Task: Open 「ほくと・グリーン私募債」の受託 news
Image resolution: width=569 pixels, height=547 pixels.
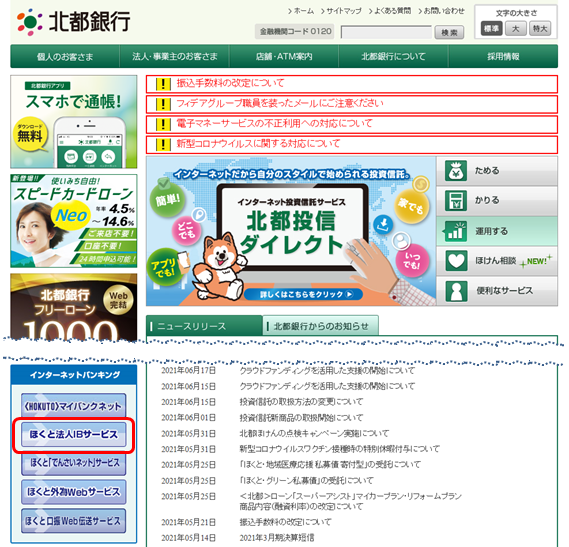Action: pyautogui.click(x=307, y=481)
